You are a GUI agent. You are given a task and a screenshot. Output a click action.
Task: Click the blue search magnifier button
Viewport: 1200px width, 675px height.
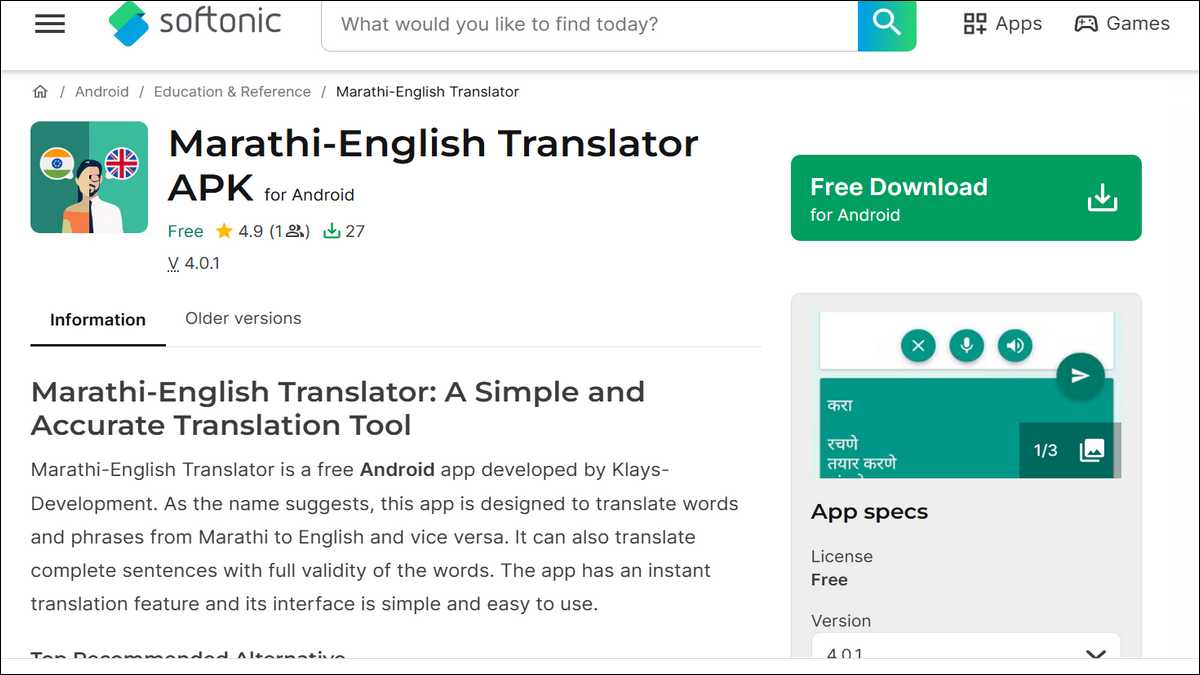887,25
